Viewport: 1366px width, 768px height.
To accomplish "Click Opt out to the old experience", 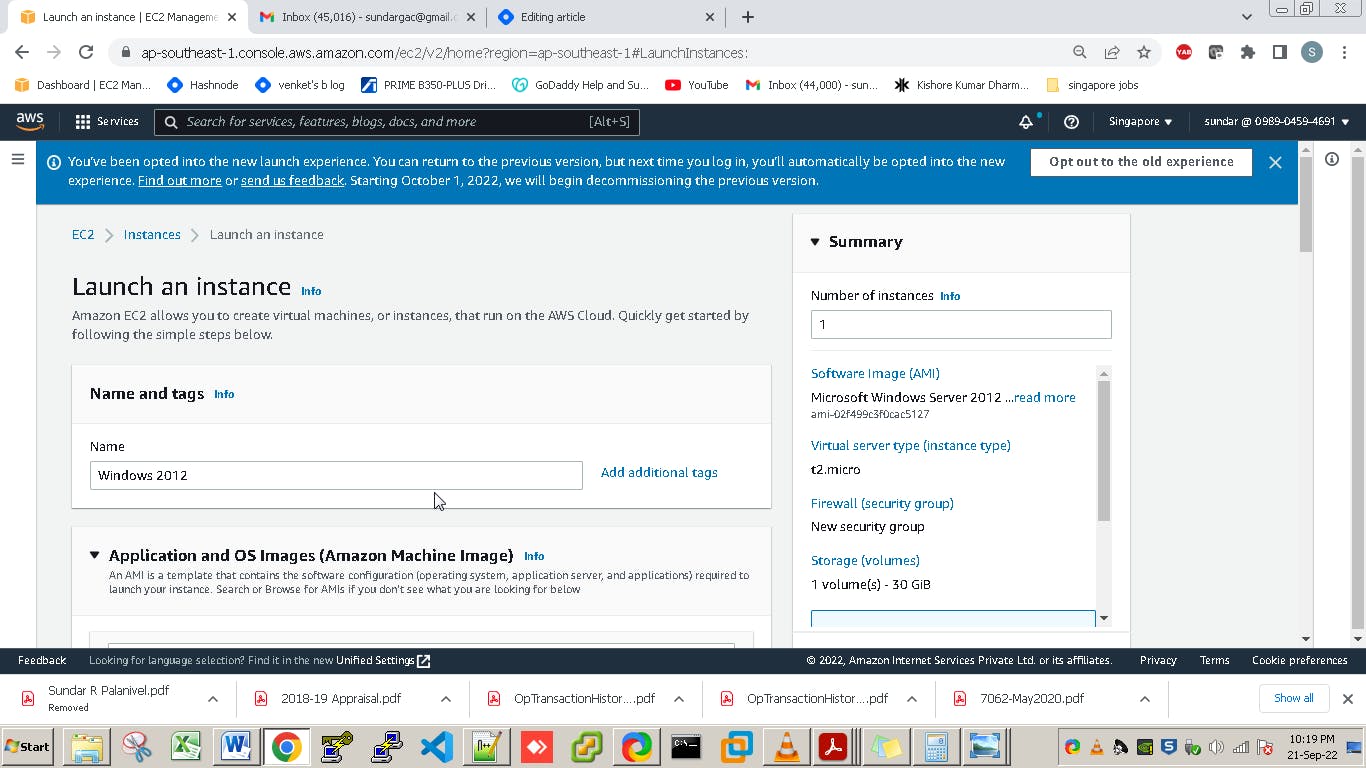I will pyautogui.click(x=1141, y=162).
